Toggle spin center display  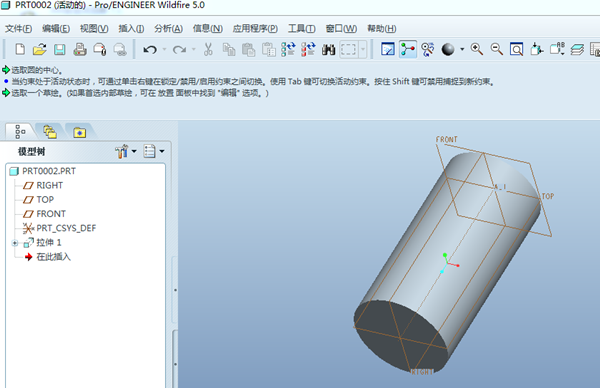pos(408,49)
